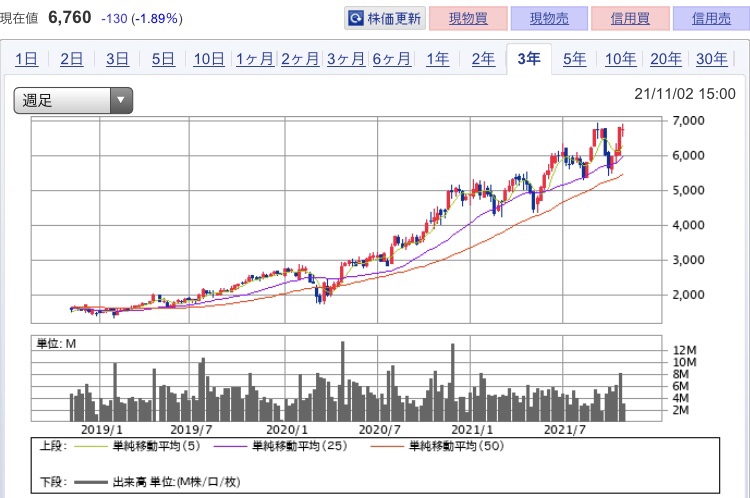Click the 信用売 margin sell button
This screenshot has width=750, height=498.
711,18
